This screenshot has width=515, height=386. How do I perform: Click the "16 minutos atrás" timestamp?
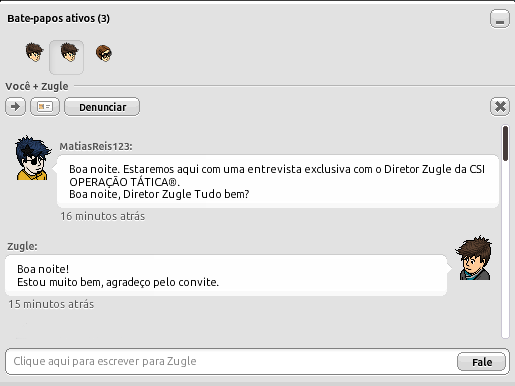pyautogui.click(x=103, y=216)
